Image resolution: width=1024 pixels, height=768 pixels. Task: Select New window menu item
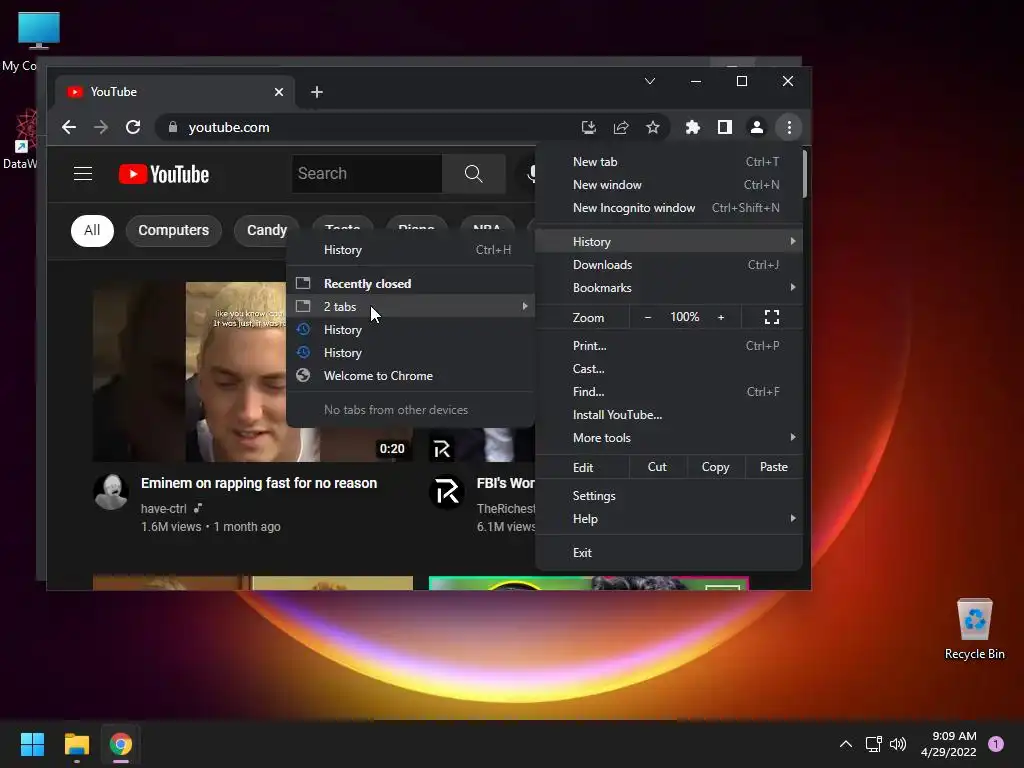pos(669,185)
